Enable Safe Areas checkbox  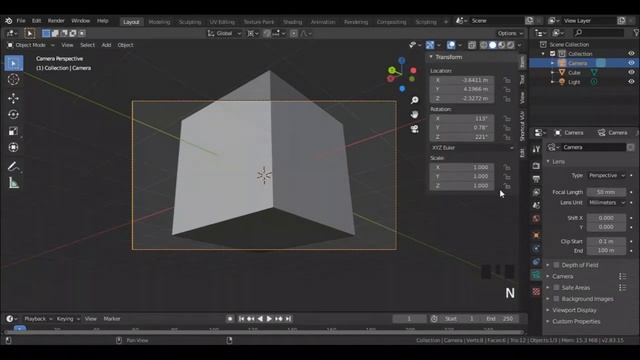[556, 287]
